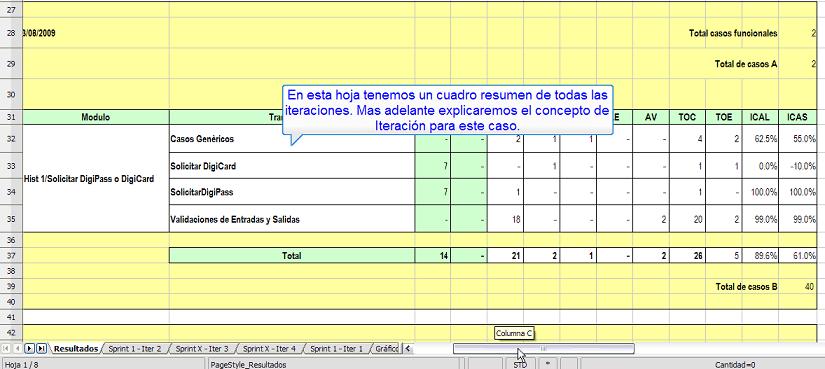Go to last sheet tab arrow
This screenshot has width=825, height=369.
coord(41,348)
